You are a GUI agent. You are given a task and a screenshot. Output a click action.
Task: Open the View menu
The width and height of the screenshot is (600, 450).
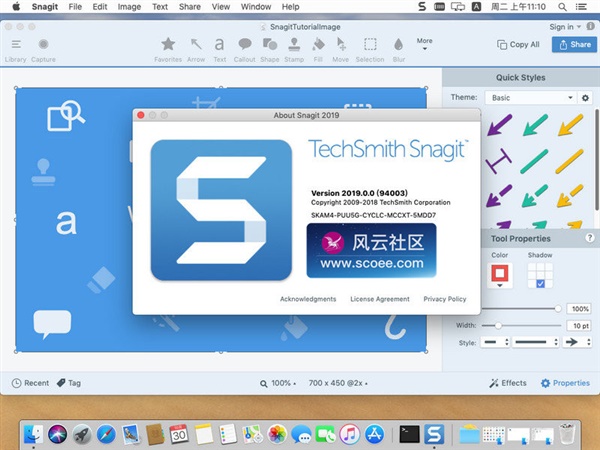(x=221, y=7)
